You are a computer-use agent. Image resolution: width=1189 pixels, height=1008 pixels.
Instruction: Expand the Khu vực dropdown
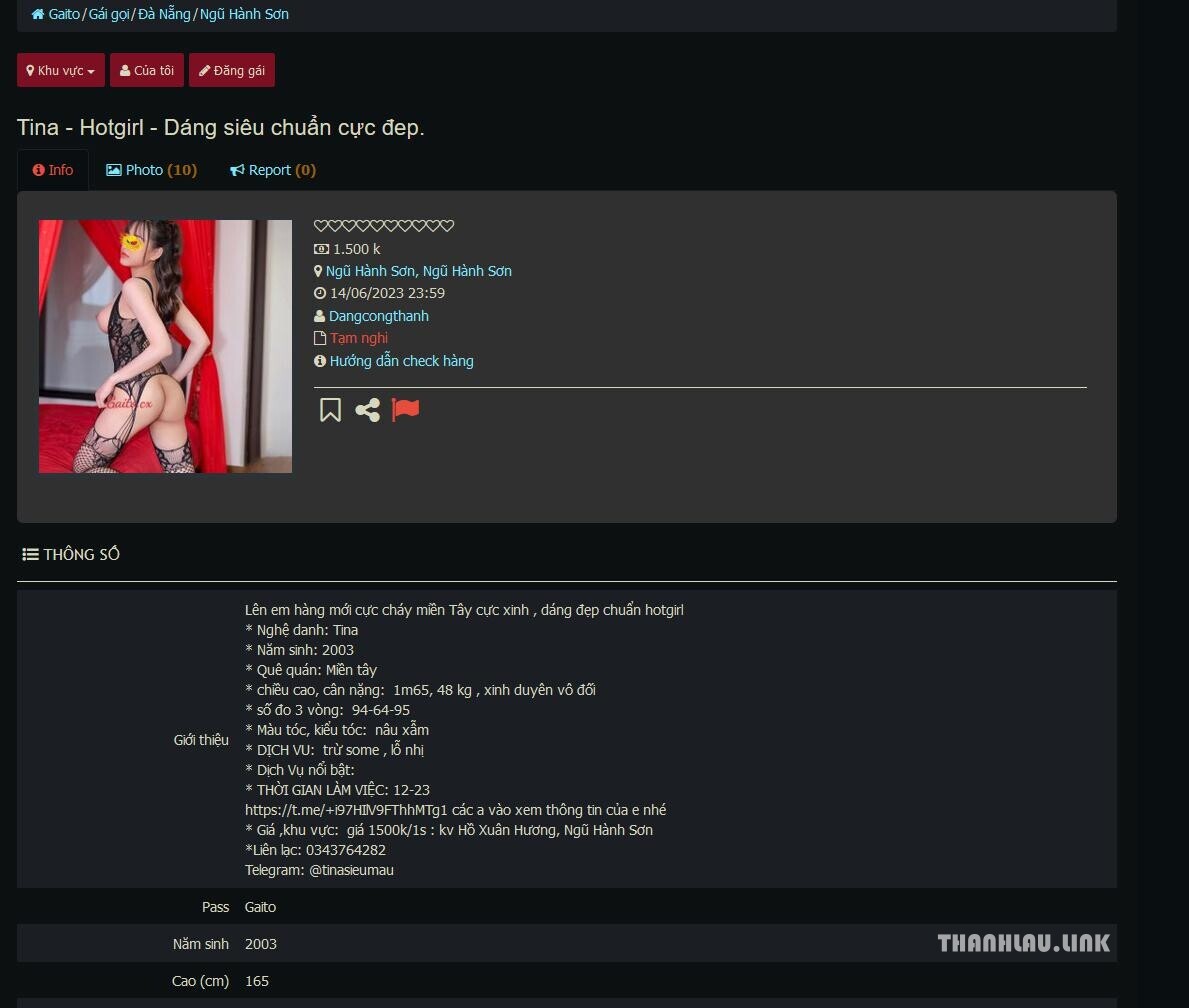pos(61,71)
